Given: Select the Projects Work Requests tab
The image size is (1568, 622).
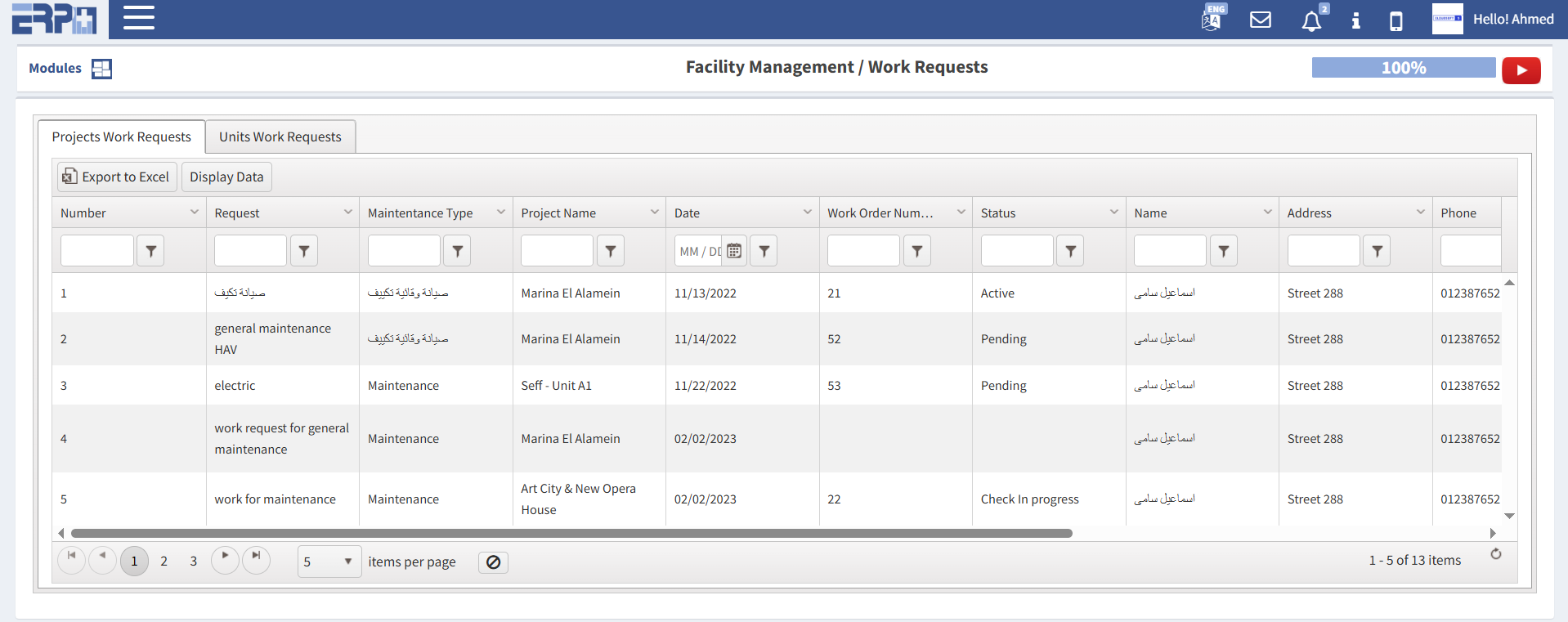Looking at the screenshot, I should point(121,136).
